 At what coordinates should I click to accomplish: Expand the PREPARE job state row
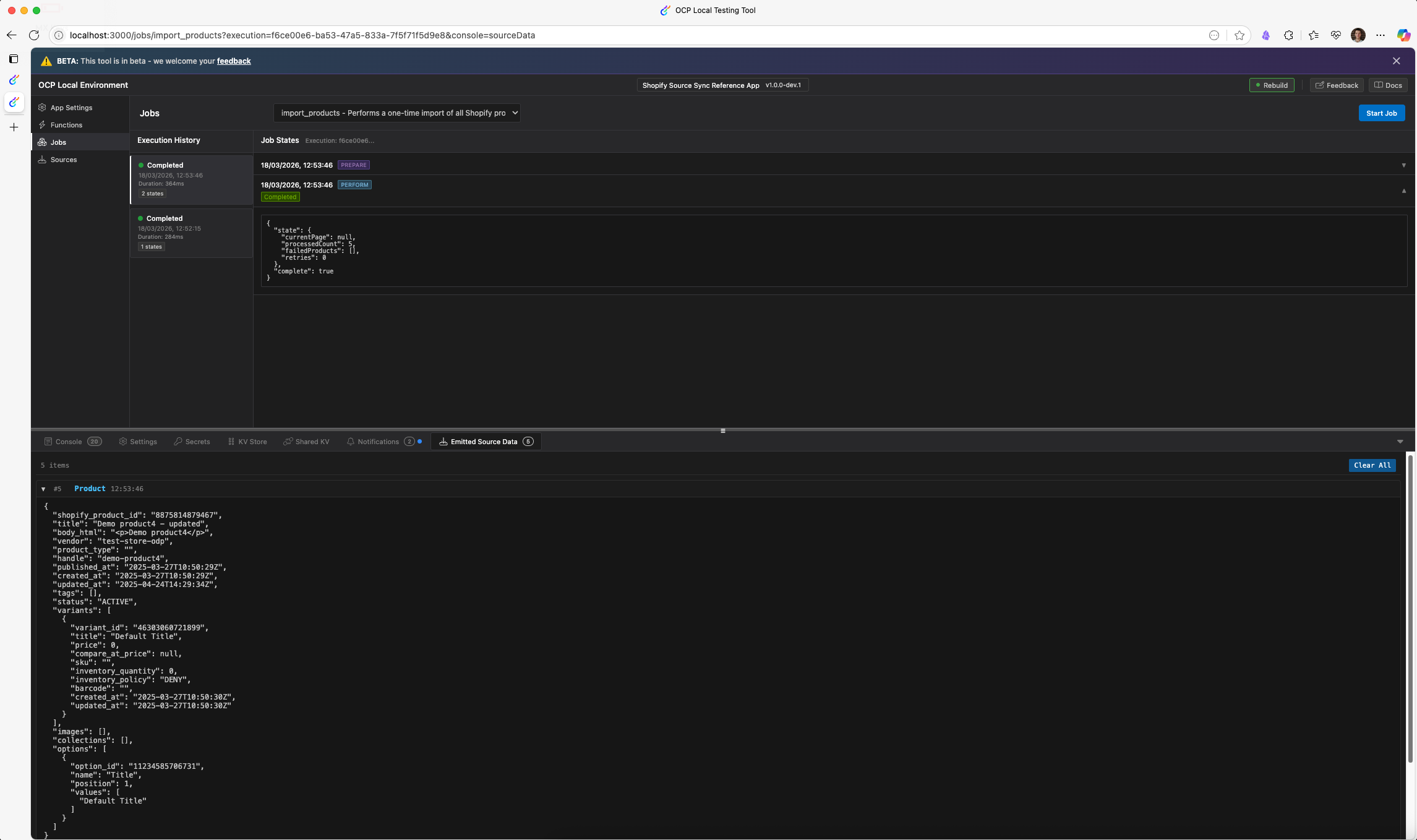click(x=1403, y=165)
